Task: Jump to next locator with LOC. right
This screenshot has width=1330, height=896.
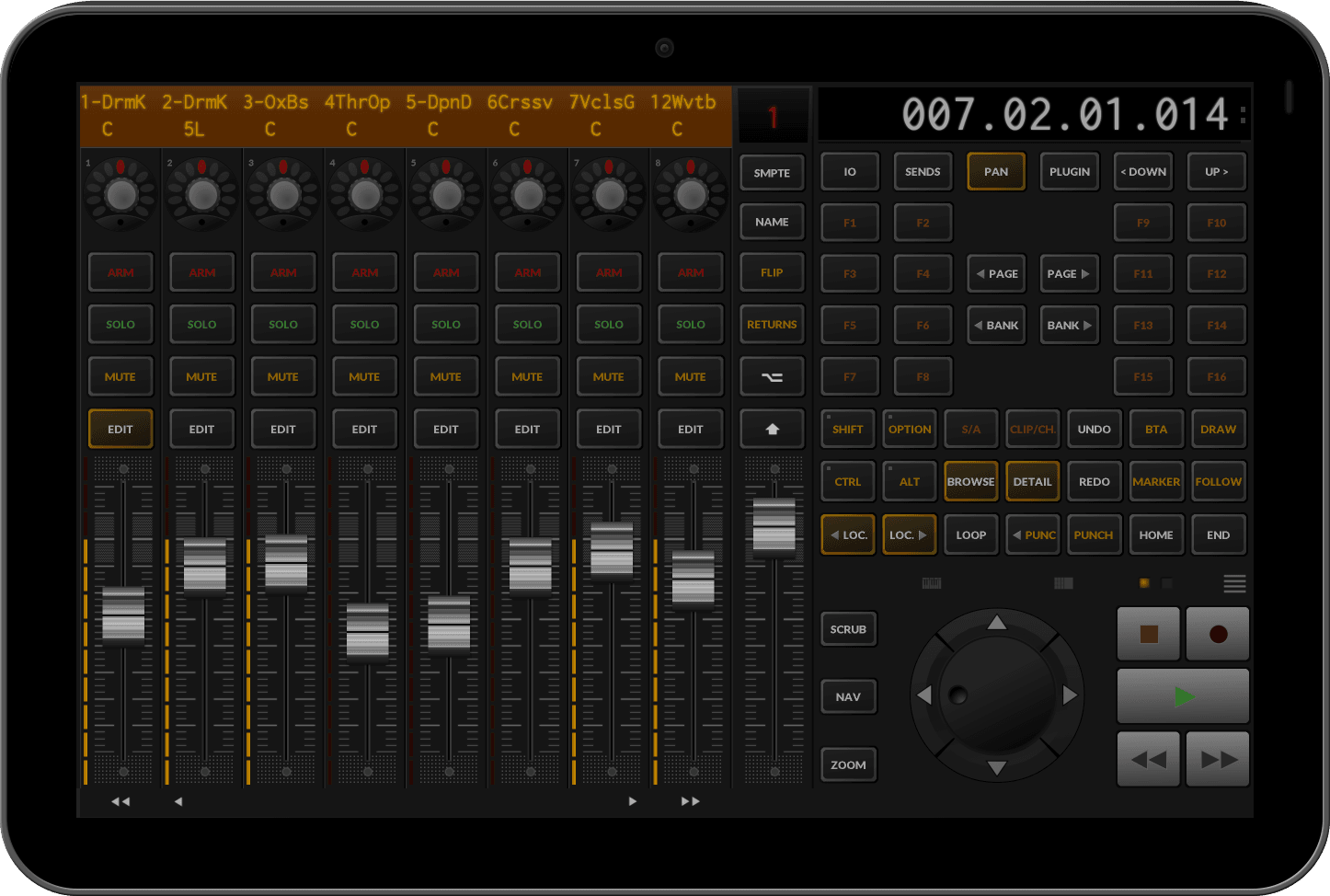Action: pos(909,535)
